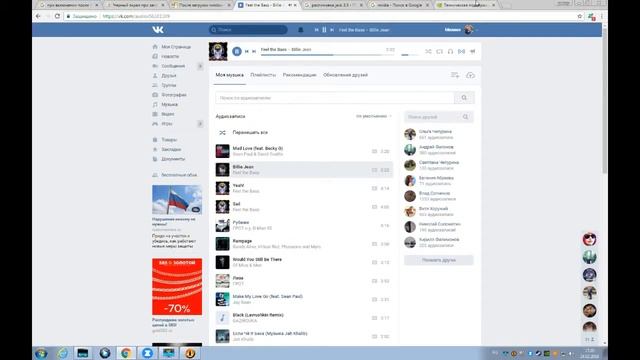
Task: Click the Billie Jean row lyrics icon
Action: (x=374, y=170)
